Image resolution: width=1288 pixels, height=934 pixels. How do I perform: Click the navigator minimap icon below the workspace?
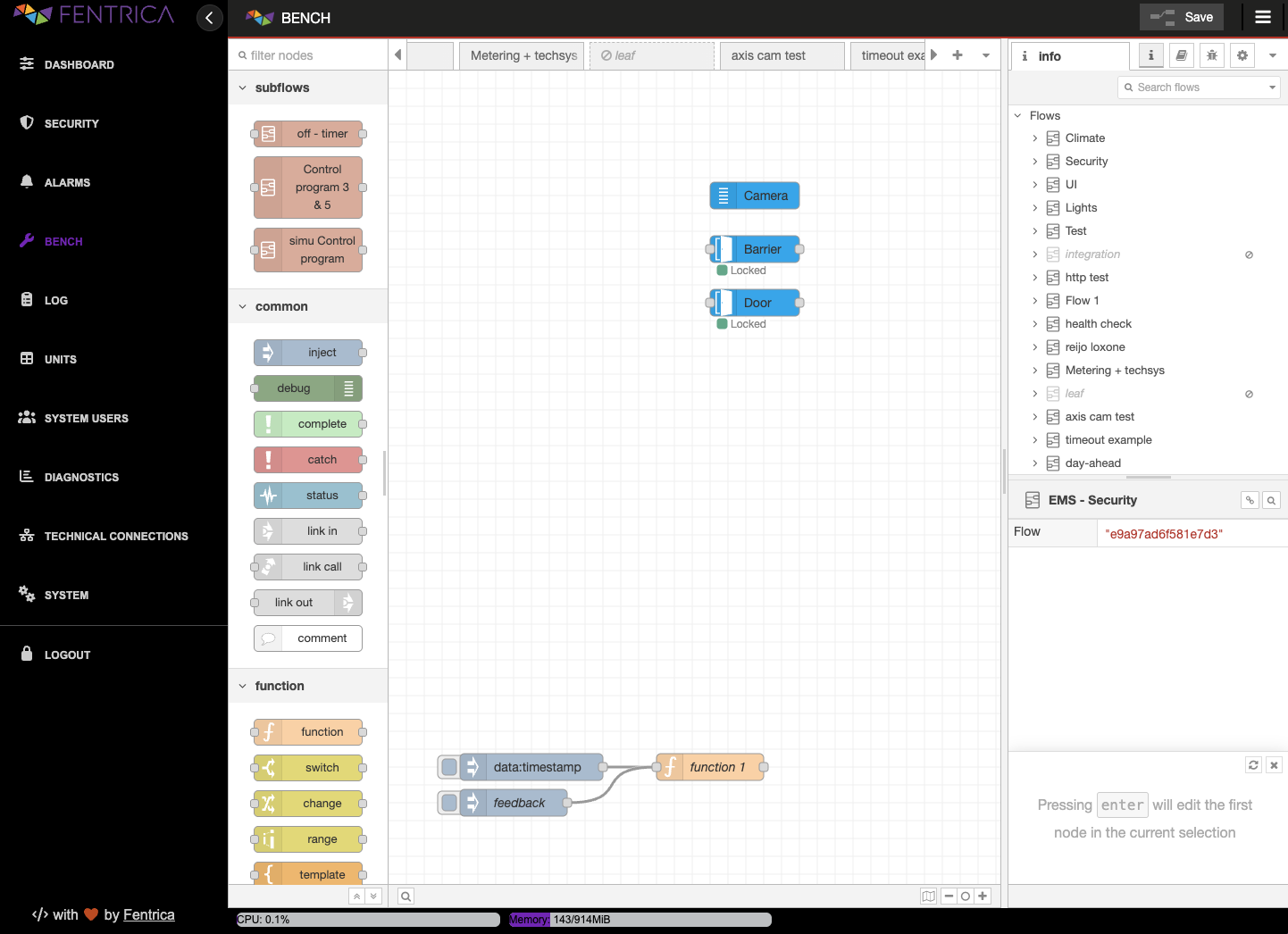tap(929, 896)
